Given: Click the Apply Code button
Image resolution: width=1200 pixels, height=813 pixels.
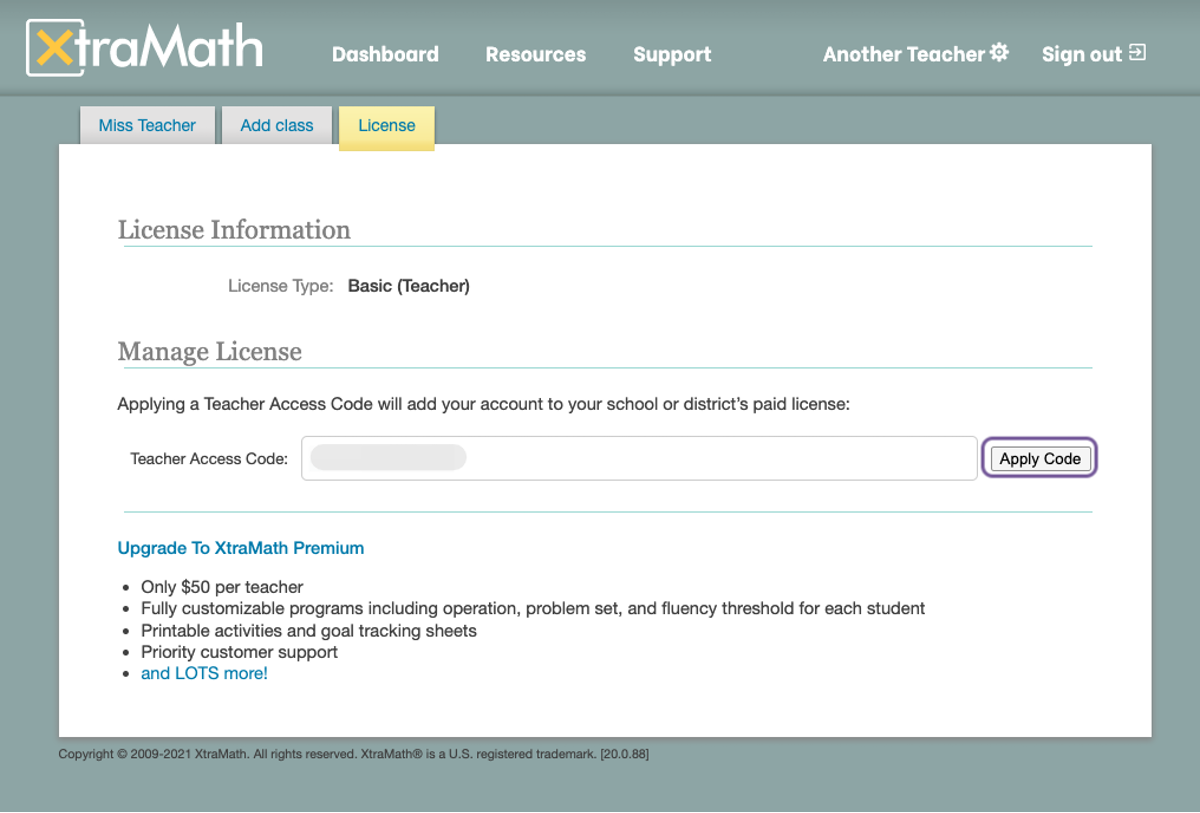Looking at the screenshot, I should click(1039, 458).
